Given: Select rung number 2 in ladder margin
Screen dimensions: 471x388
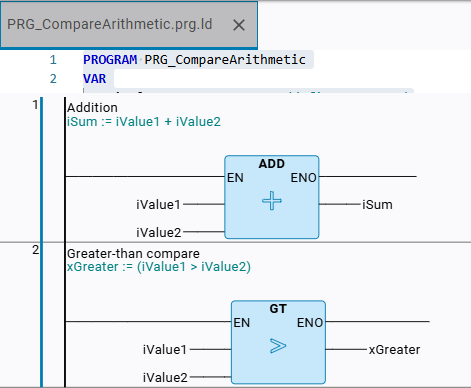Looking at the screenshot, I should pos(35,250).
